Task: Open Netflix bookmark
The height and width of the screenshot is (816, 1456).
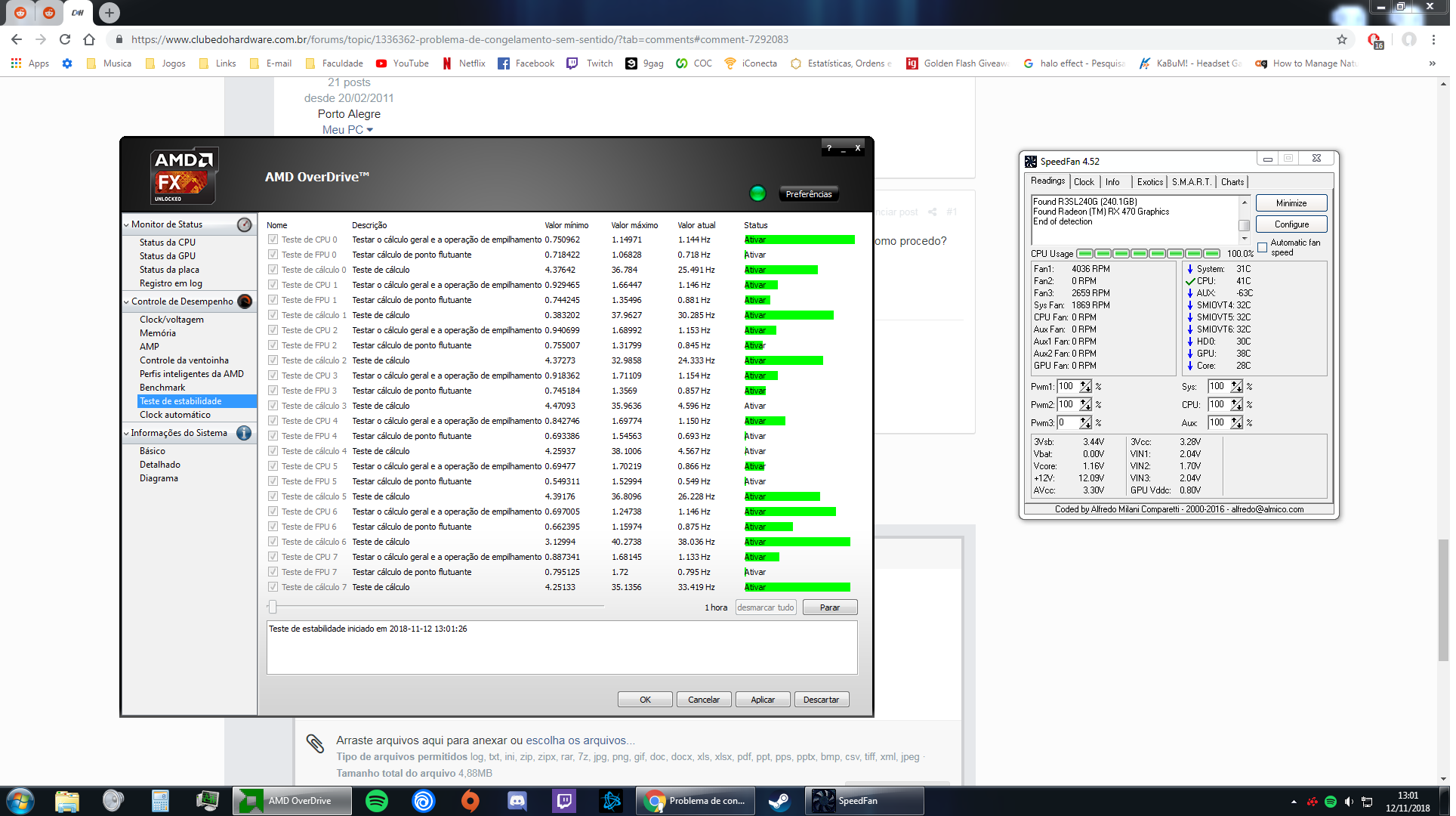Action: tap(464, 63)
